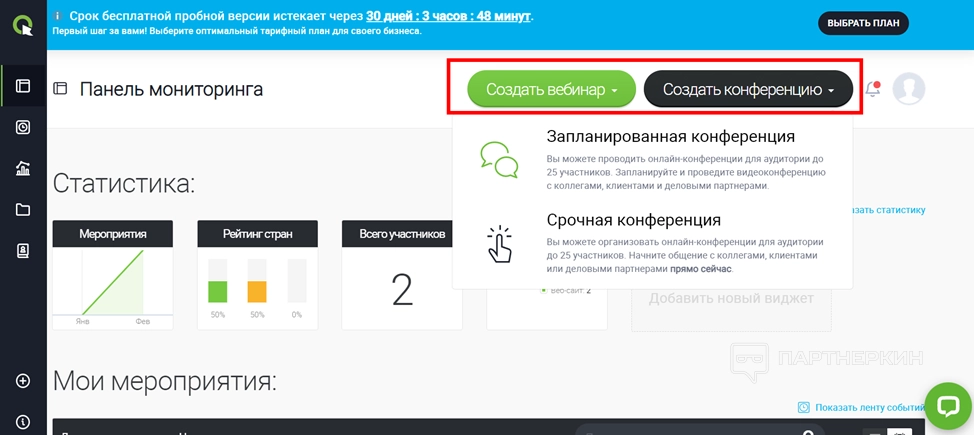This screenshot has height=435, width=974.
Task: Click the clock icon beside event feed link
Action: 804,408
